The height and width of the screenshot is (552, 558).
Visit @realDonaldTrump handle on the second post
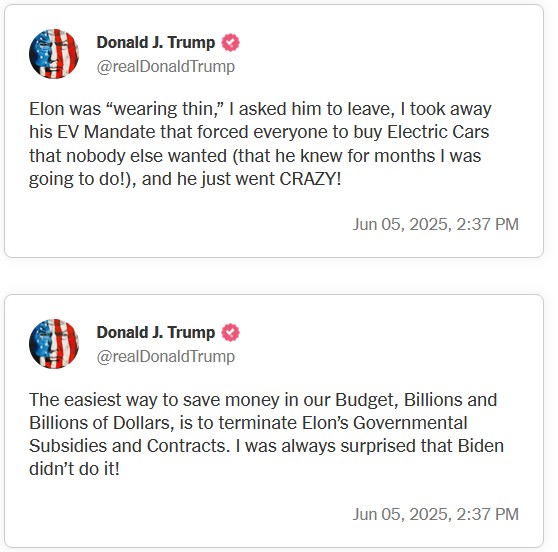tap(166, 357)
